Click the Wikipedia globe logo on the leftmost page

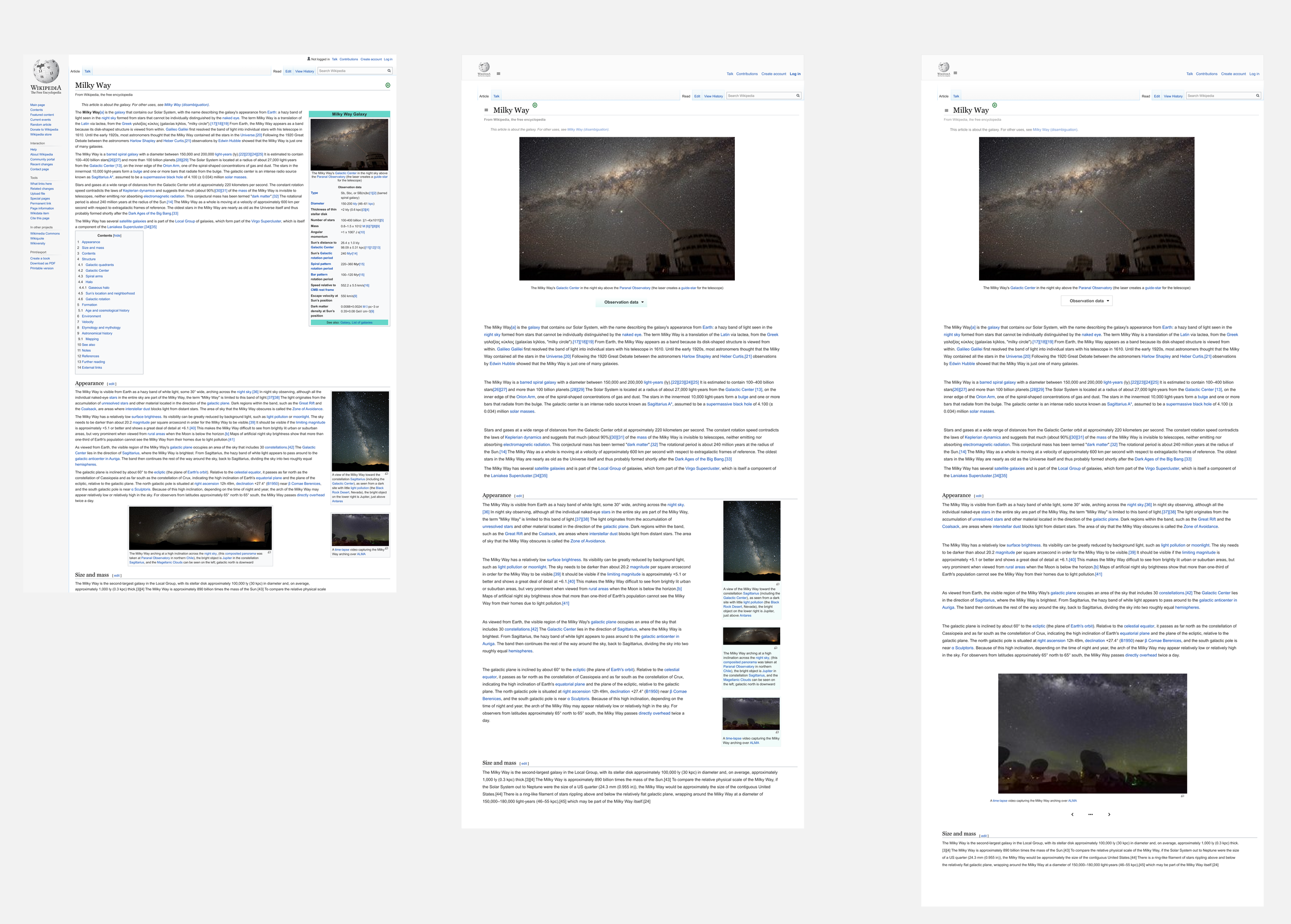(x=45, y=72)
